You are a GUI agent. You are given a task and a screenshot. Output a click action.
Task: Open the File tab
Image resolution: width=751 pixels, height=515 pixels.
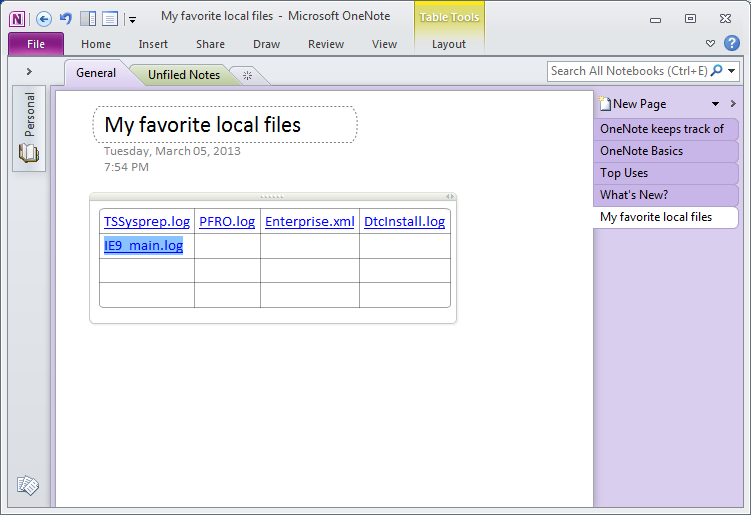pyautogui.click(x=36, y=44)
